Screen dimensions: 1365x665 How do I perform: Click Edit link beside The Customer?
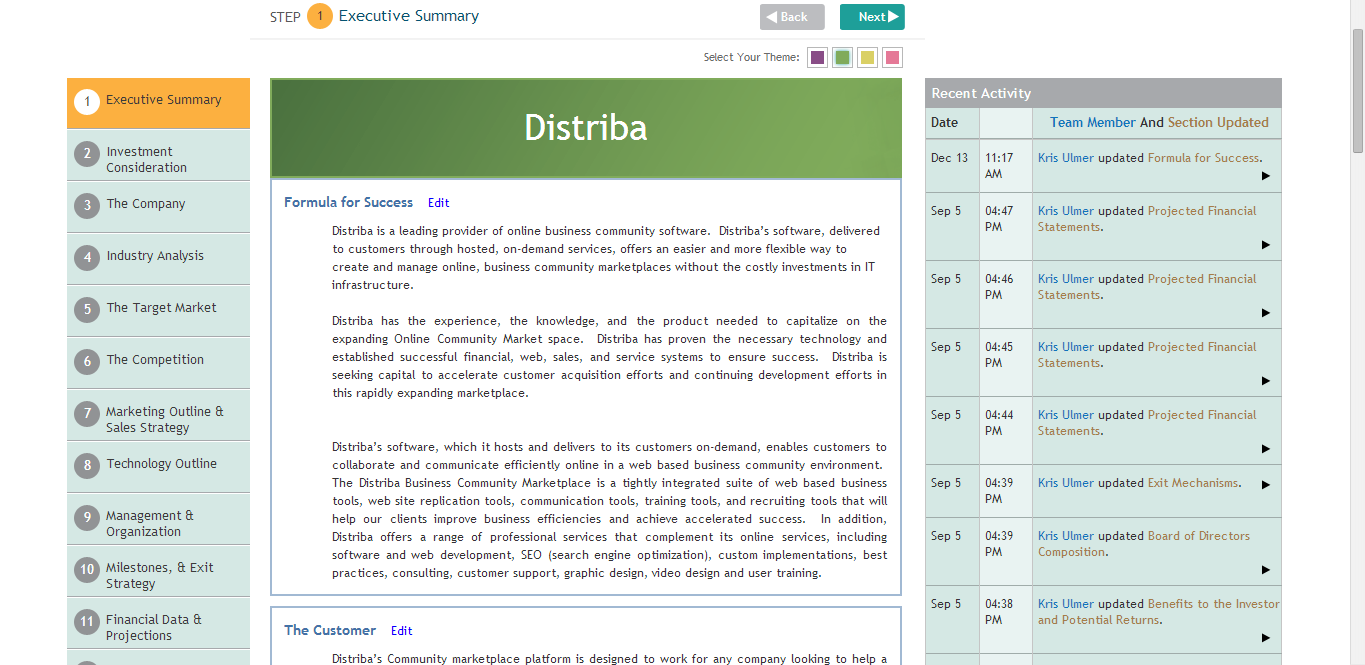(401, 631)
